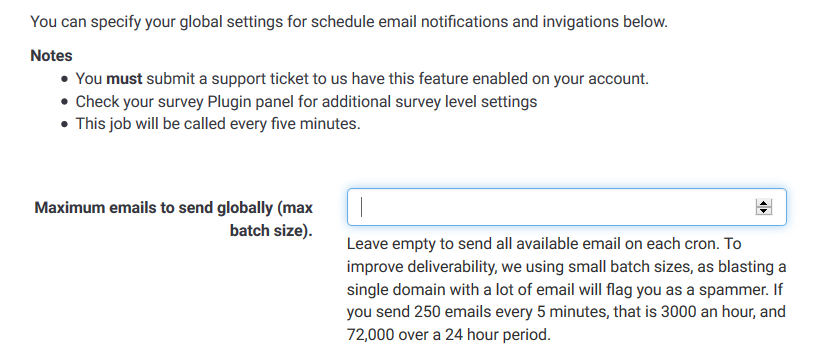Click the 'you send 250 emails every 5 minutes' line
This screenshot has width=826, height=364.
(566, 312)
